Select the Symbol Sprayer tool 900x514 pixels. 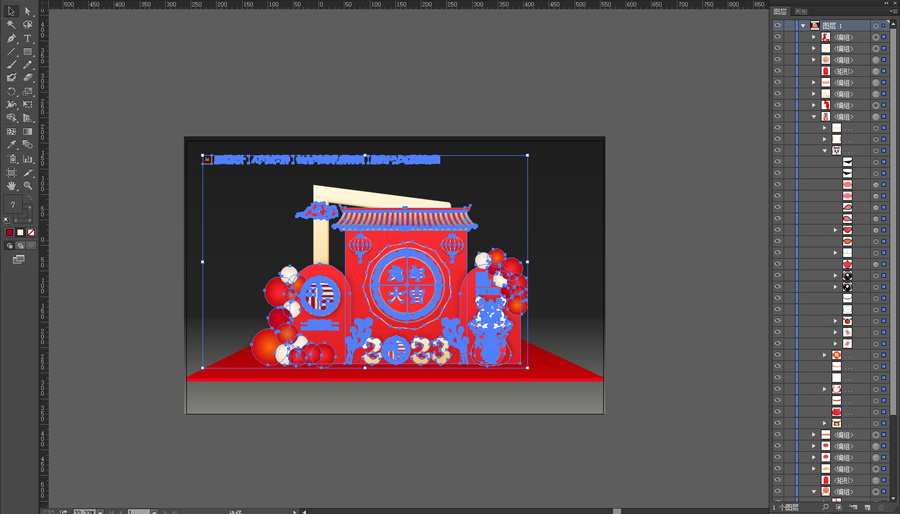click(11, 159)
